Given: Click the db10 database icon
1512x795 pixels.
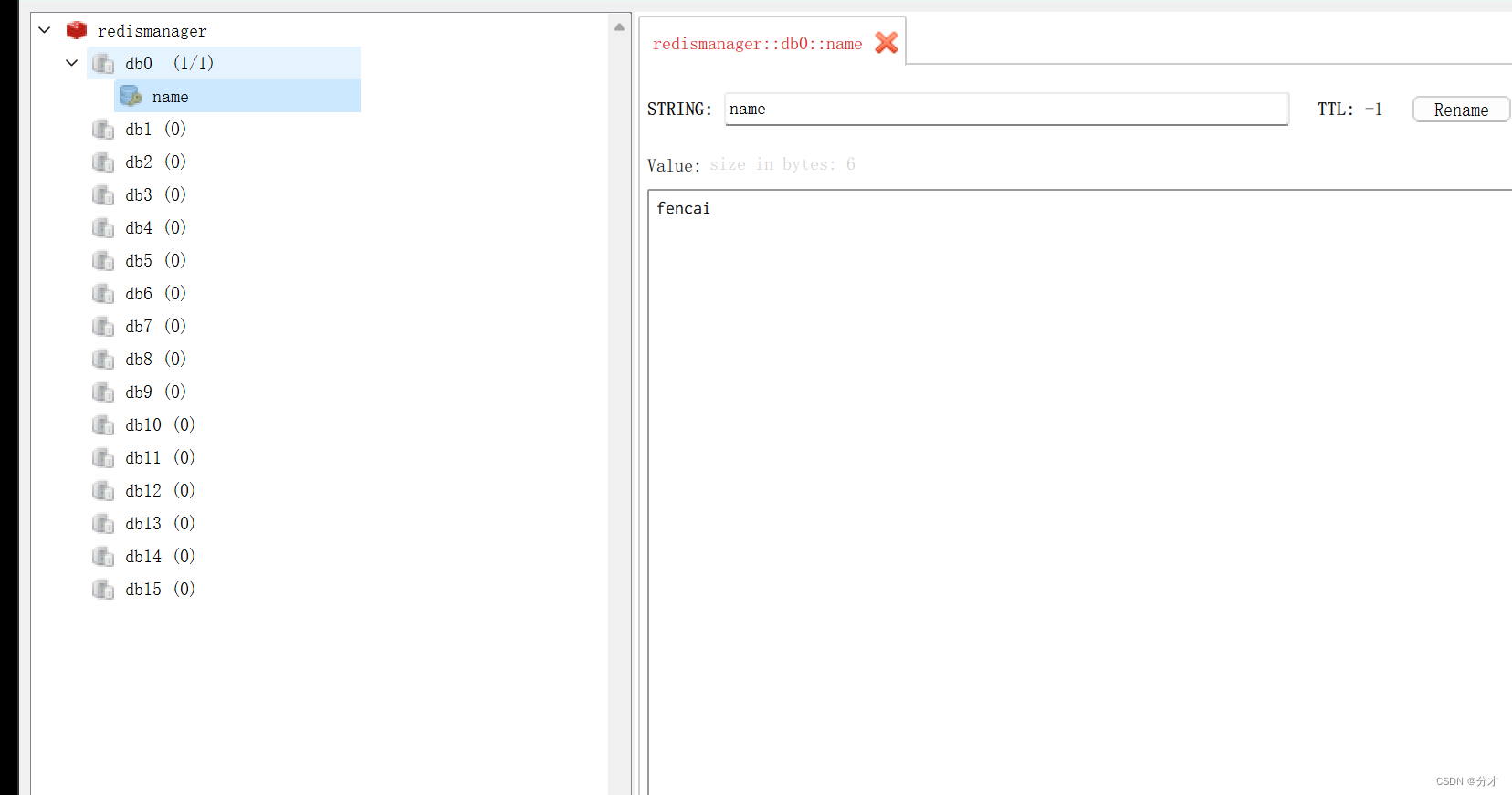Looking at the screenshot, I should point(103,424).
